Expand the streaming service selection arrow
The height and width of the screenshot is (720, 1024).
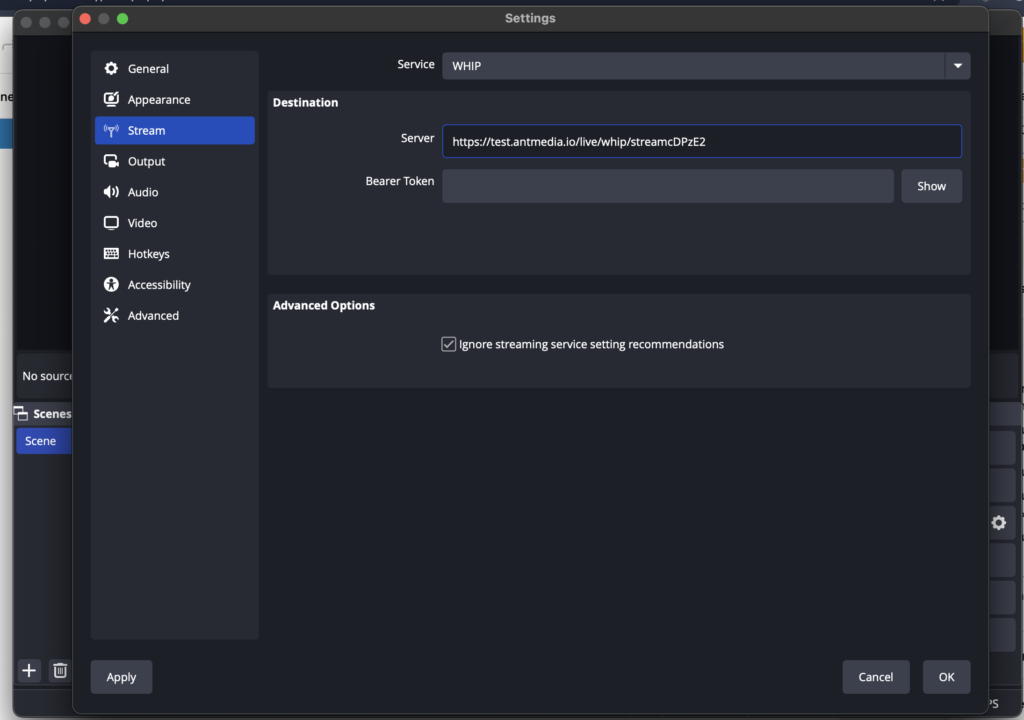click(957, 65)
